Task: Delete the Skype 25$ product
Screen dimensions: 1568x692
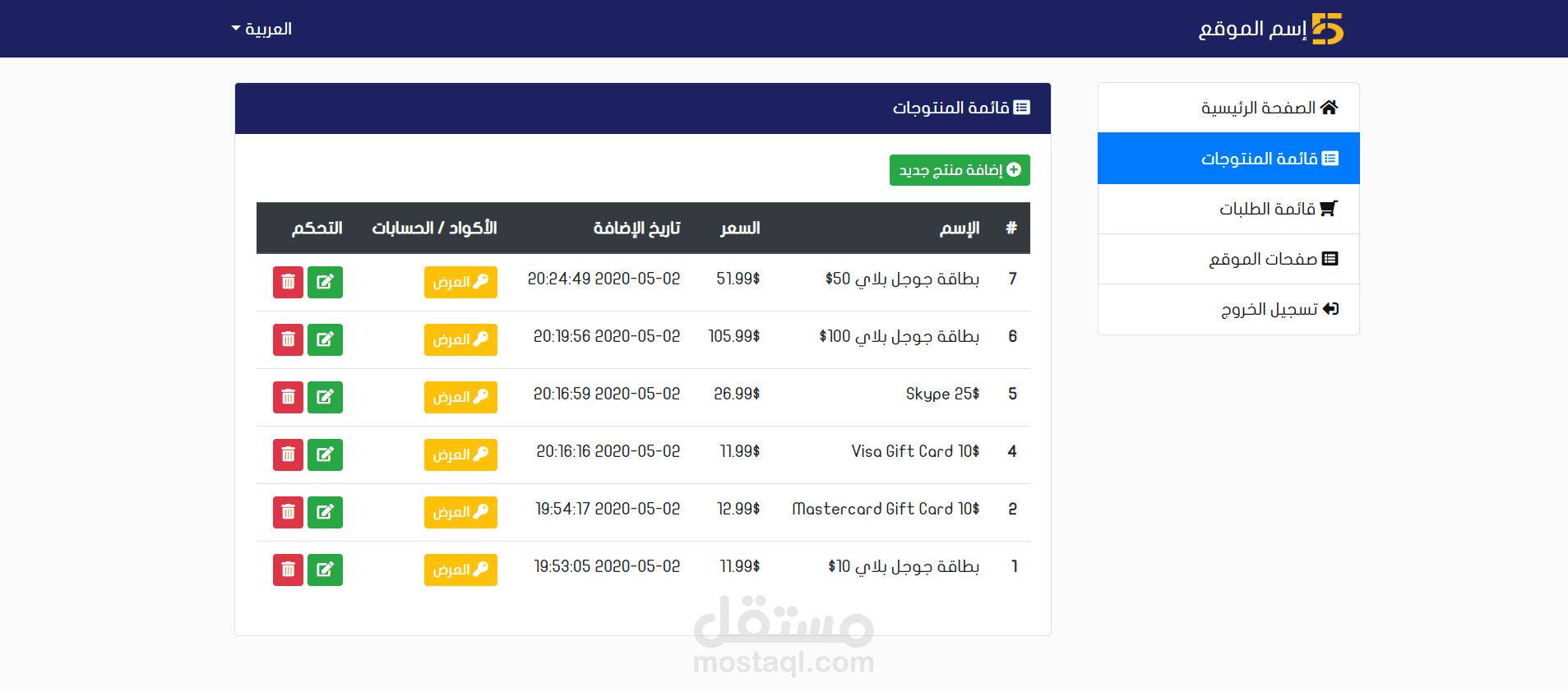Action: pos(288,397)
